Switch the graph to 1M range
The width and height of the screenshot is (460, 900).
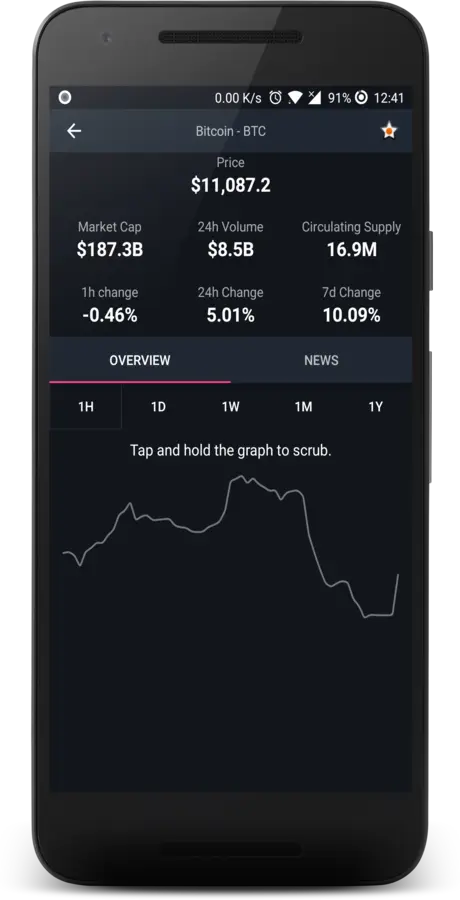coord(303,407)
